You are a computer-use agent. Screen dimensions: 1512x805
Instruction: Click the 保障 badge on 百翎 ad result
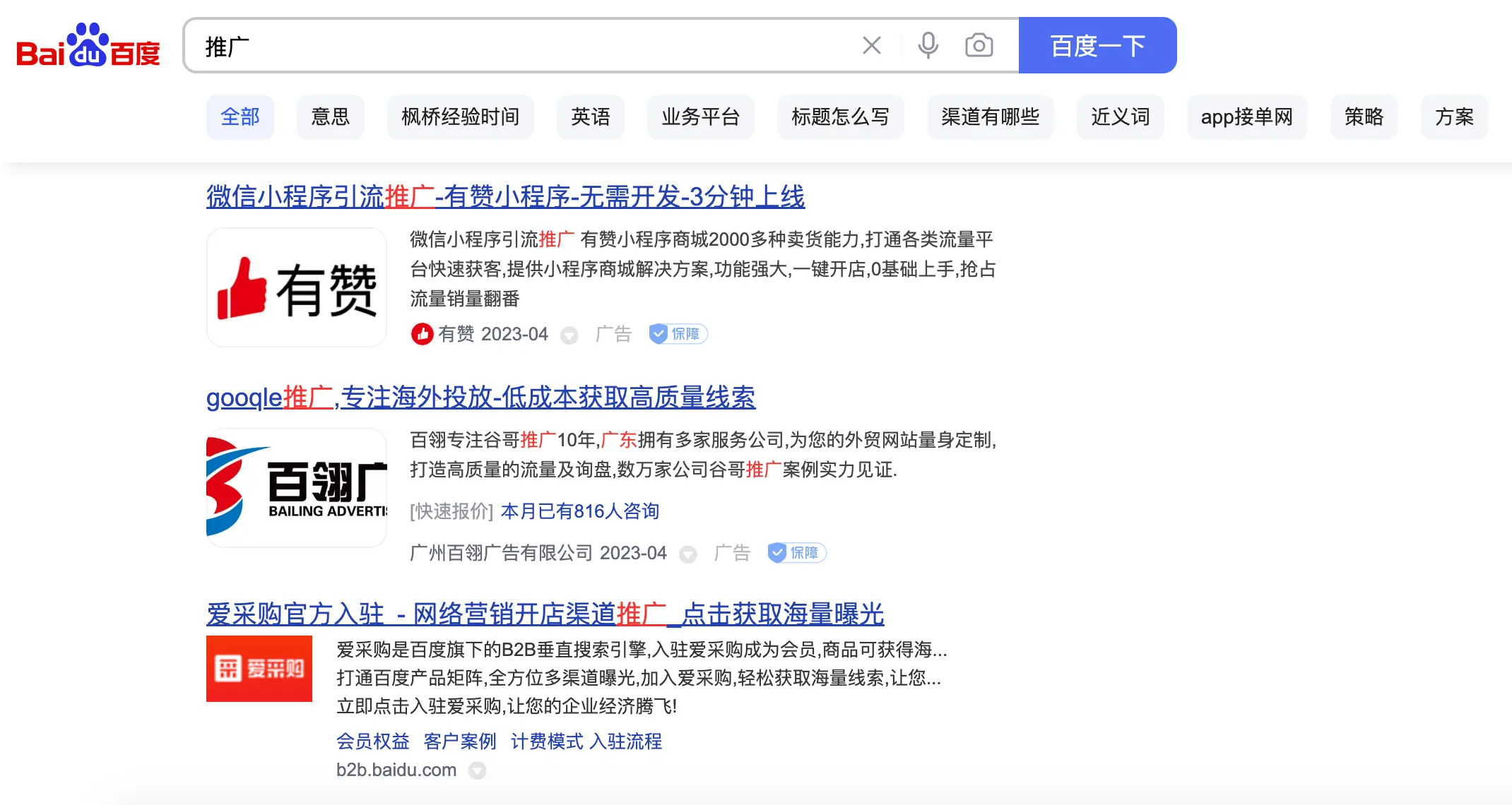pos(797,553)
